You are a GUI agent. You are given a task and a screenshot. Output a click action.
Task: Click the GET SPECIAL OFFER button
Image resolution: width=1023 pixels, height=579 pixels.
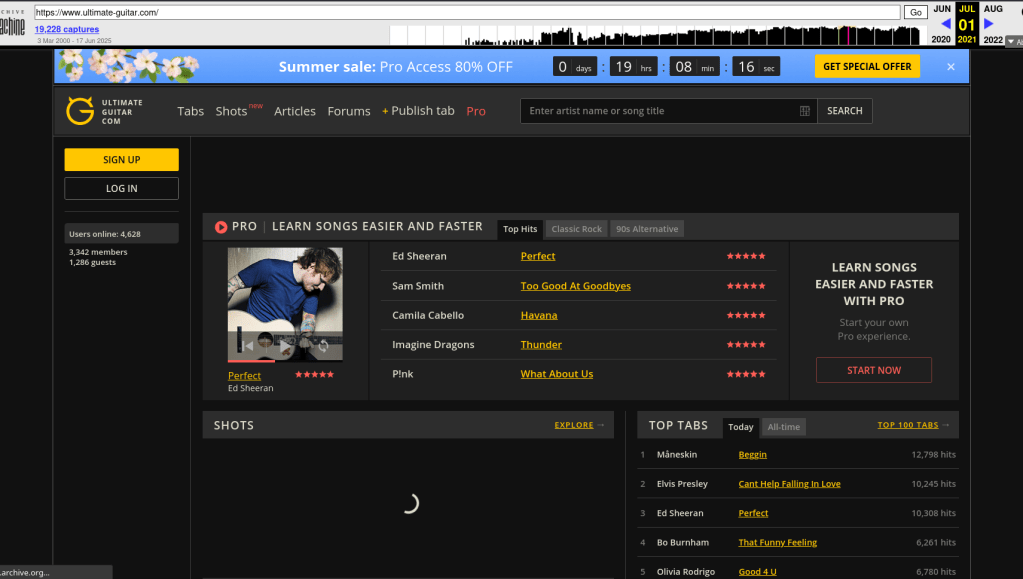tap(867, 67)
